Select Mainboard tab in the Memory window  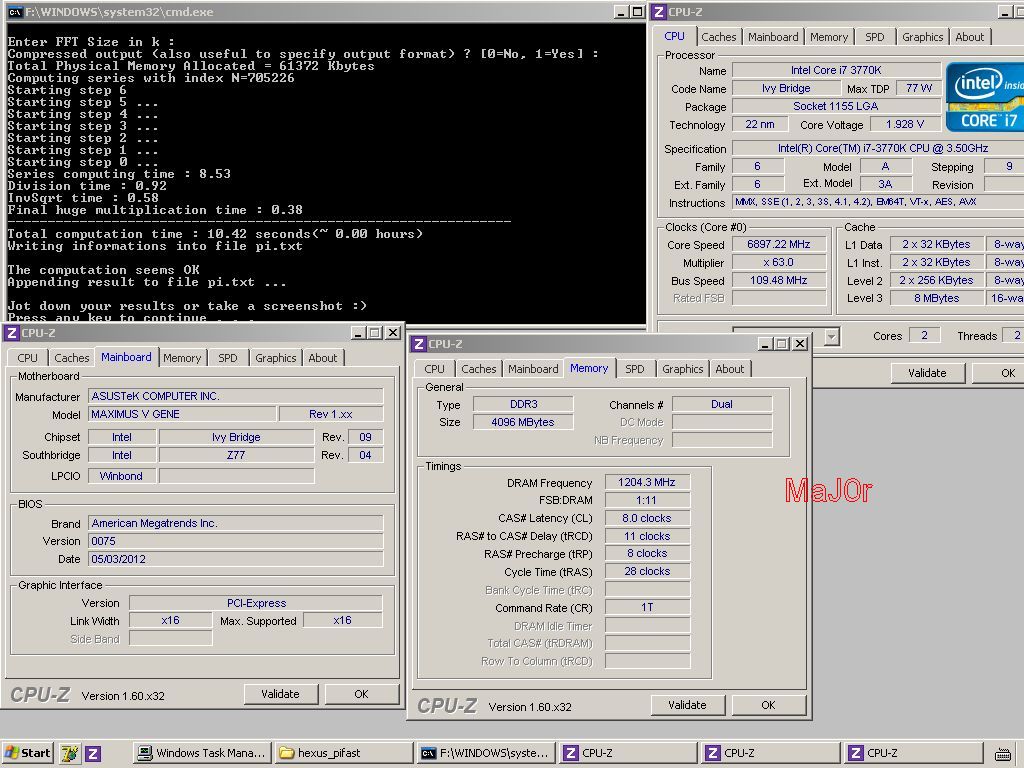[533, 369]
